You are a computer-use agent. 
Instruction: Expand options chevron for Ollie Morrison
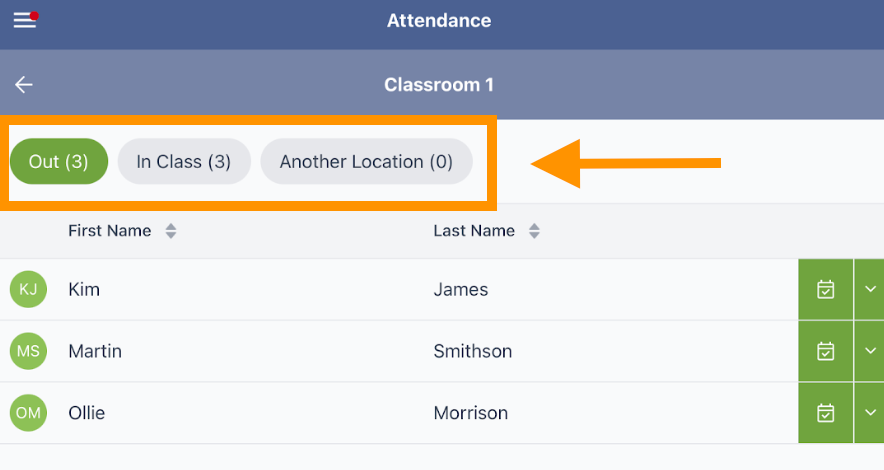pyautogui.click(x=870, y=413)
